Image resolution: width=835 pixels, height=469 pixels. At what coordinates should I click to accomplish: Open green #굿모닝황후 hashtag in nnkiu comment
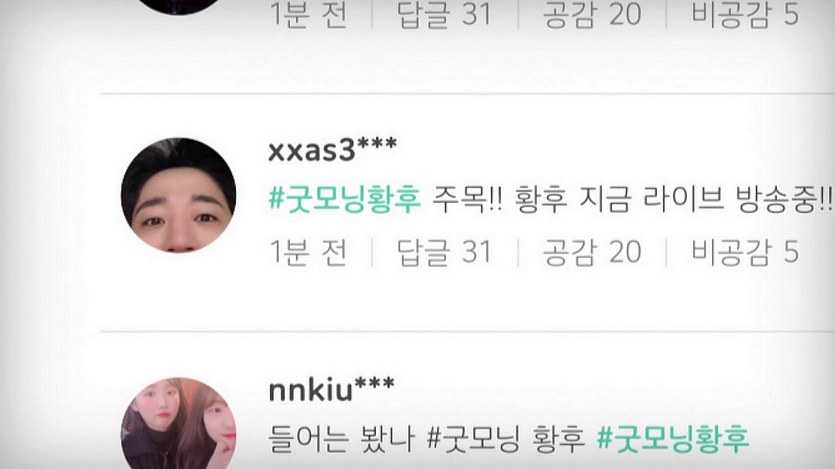pos(673,438)
